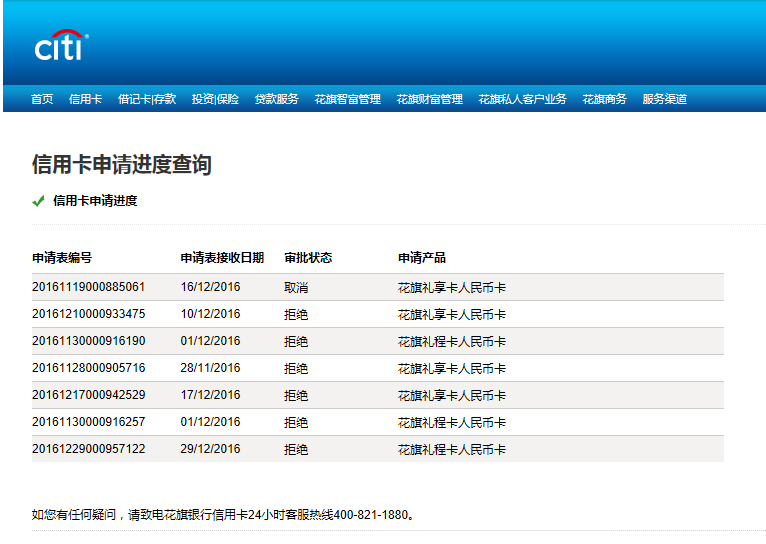Click 花旗礼程卡人民币卡 in the 29/12/2016 row
The width and height of the screenshot is (766, 544).
pos(452,449)
